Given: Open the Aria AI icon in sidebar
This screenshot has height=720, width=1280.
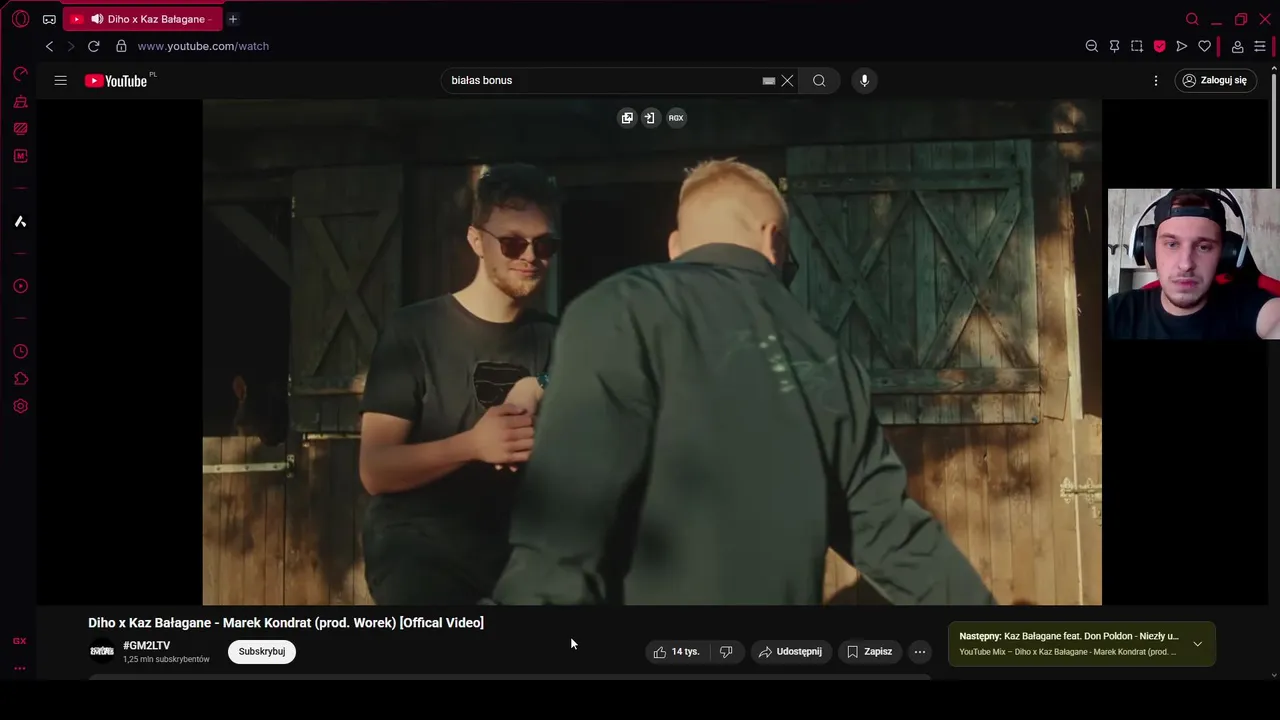Looking at the screenshot, I should pyautogui.click(x=20, y=221).
